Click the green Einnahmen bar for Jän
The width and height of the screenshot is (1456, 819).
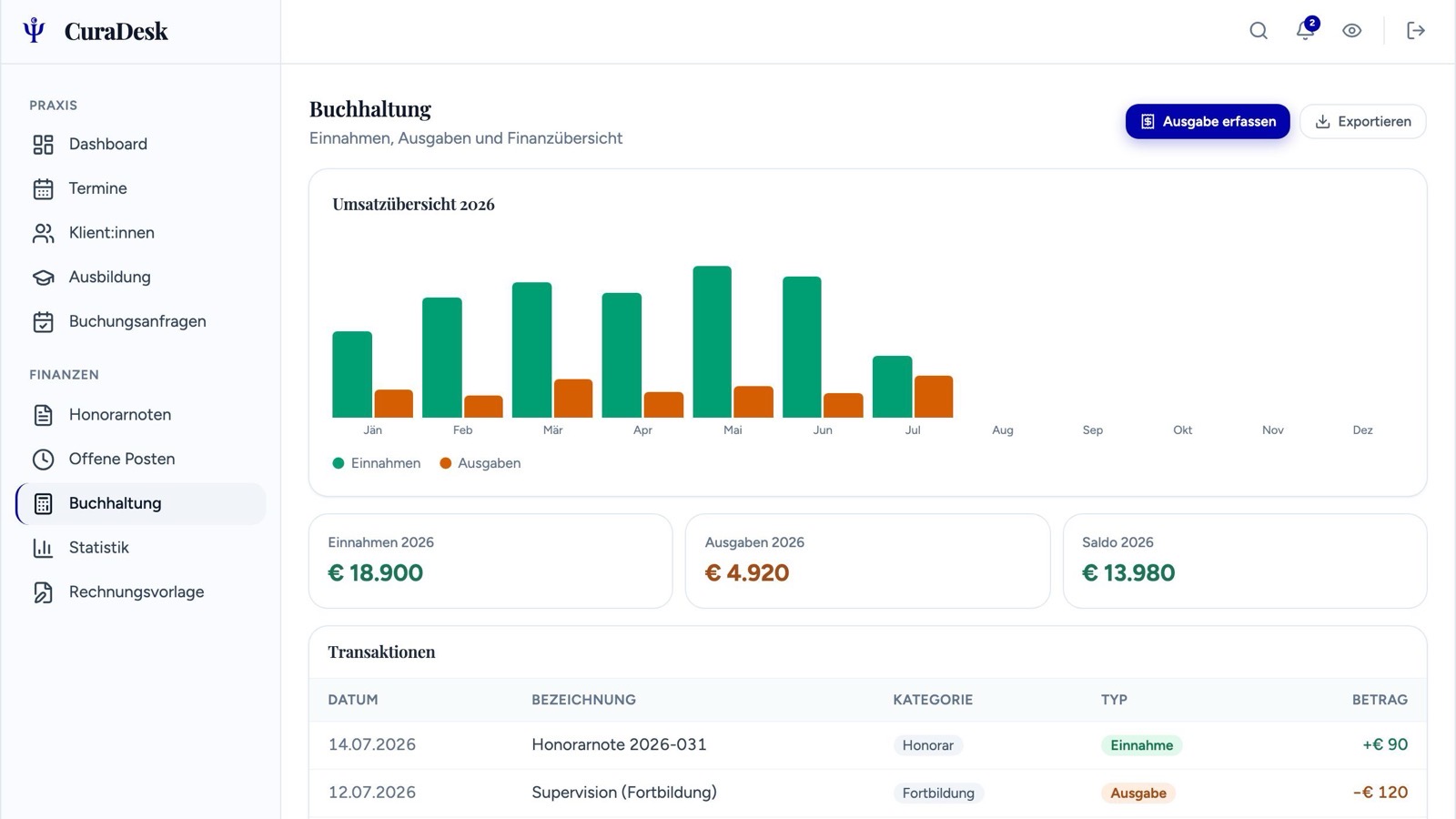[352, 375]
